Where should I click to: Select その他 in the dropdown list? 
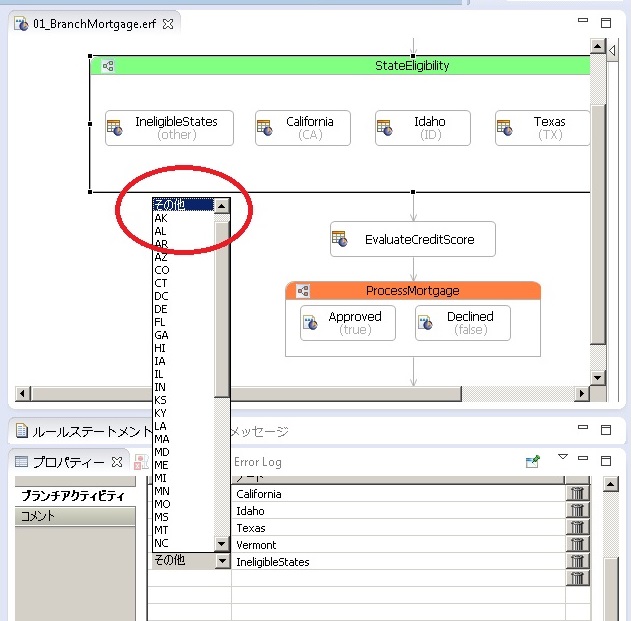(x=184, y=205)
